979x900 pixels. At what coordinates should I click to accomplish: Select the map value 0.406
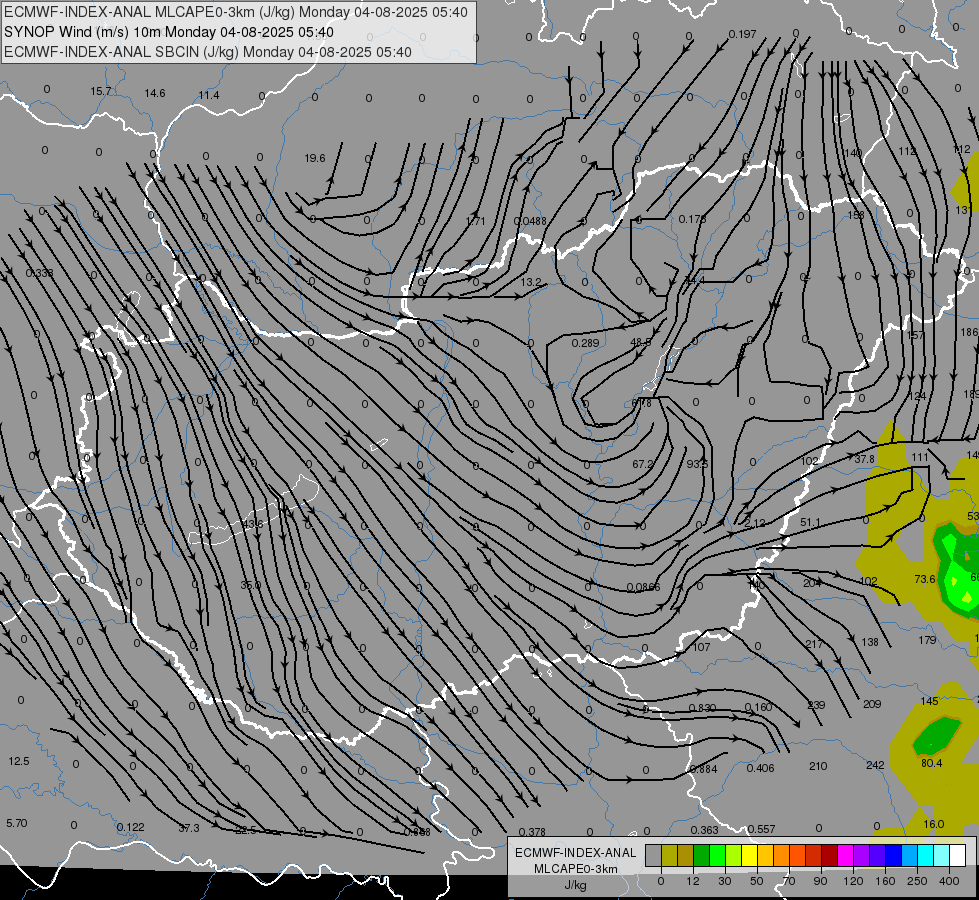[x=760, y=768]
